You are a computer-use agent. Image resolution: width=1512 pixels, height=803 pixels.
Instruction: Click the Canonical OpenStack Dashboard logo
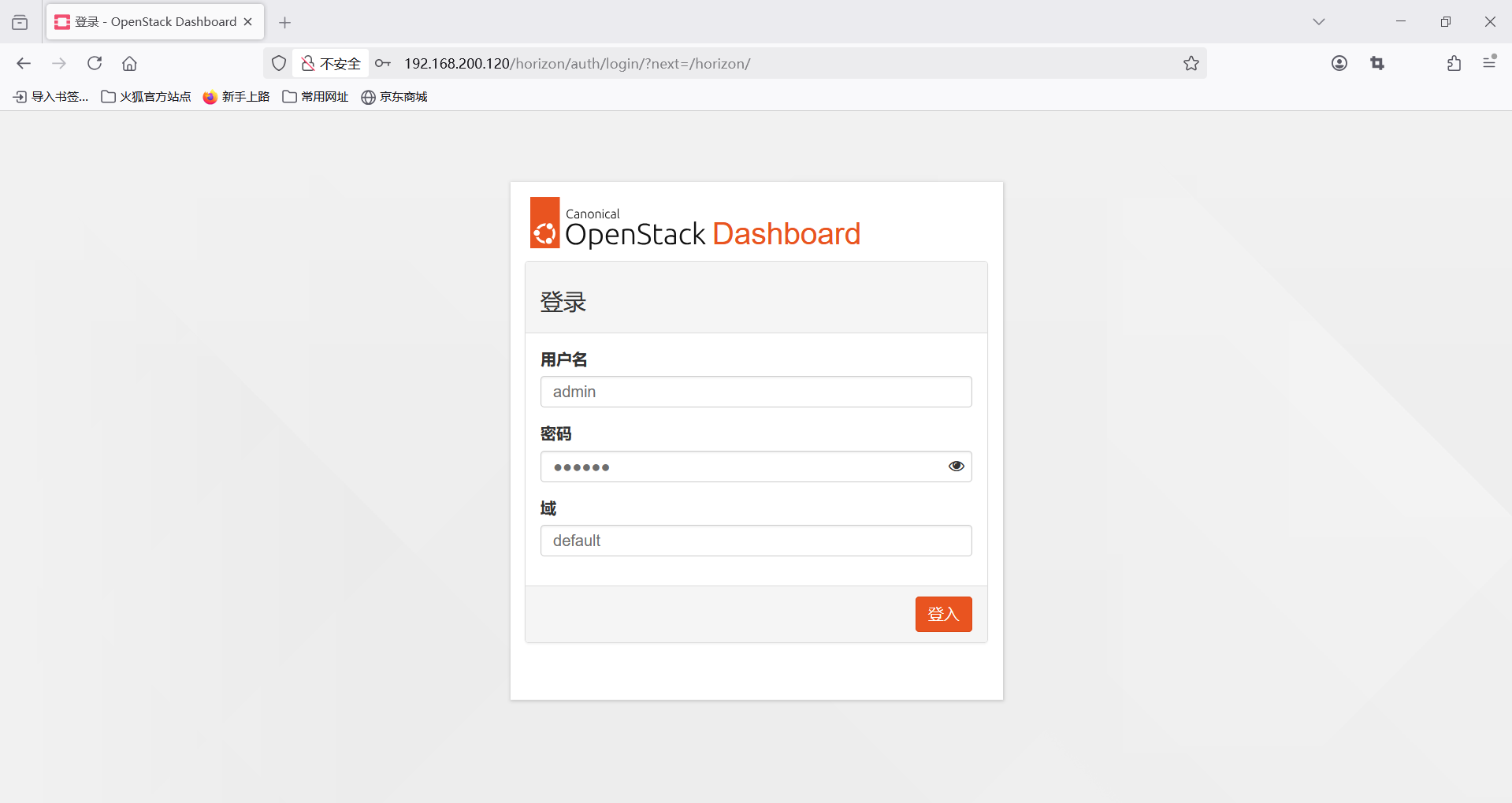point(695,224)
